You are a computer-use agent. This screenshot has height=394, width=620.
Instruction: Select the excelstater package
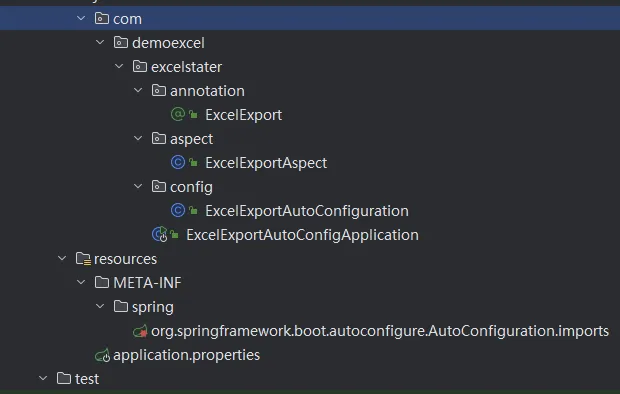click(186, 67)
